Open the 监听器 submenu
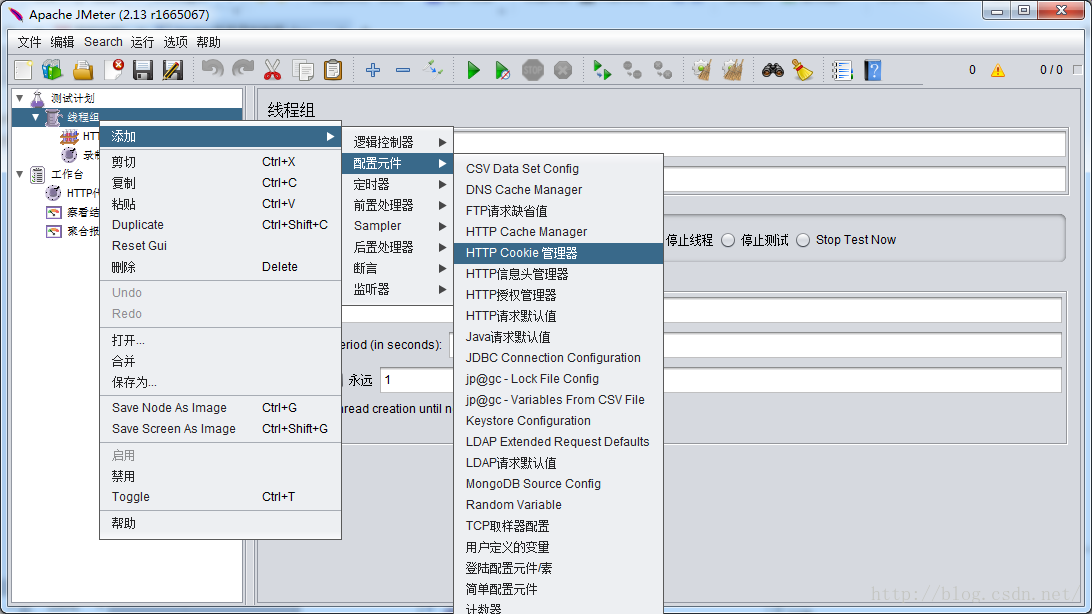Viewport: 1092px width, 614px height. point(398,289)
